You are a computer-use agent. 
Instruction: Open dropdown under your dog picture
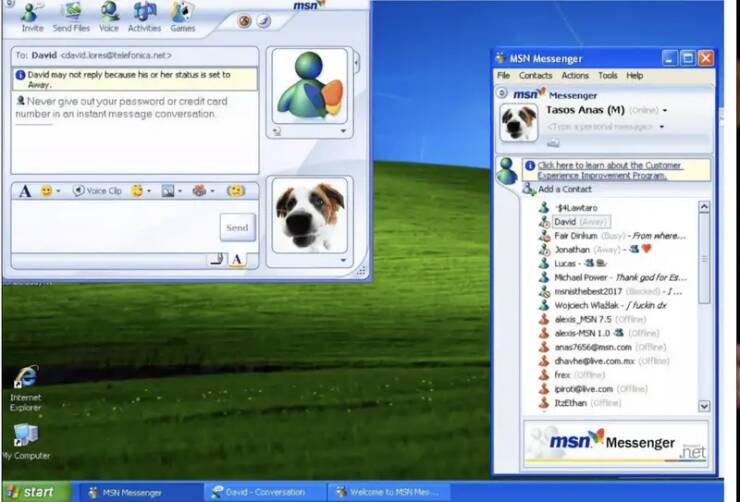344,260
